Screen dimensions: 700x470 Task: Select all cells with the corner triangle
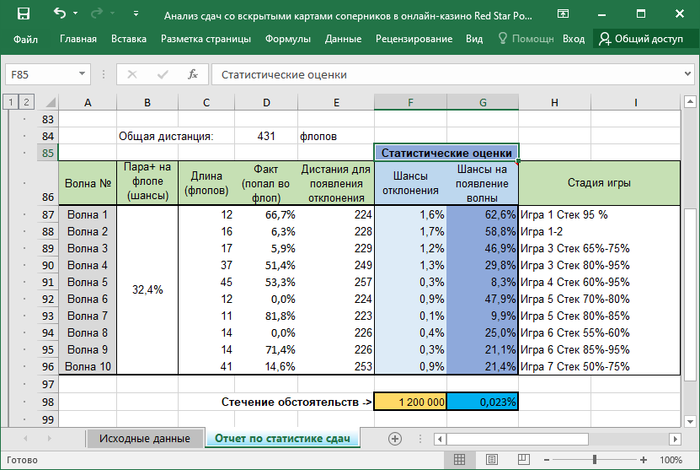(x=49, y=103)
